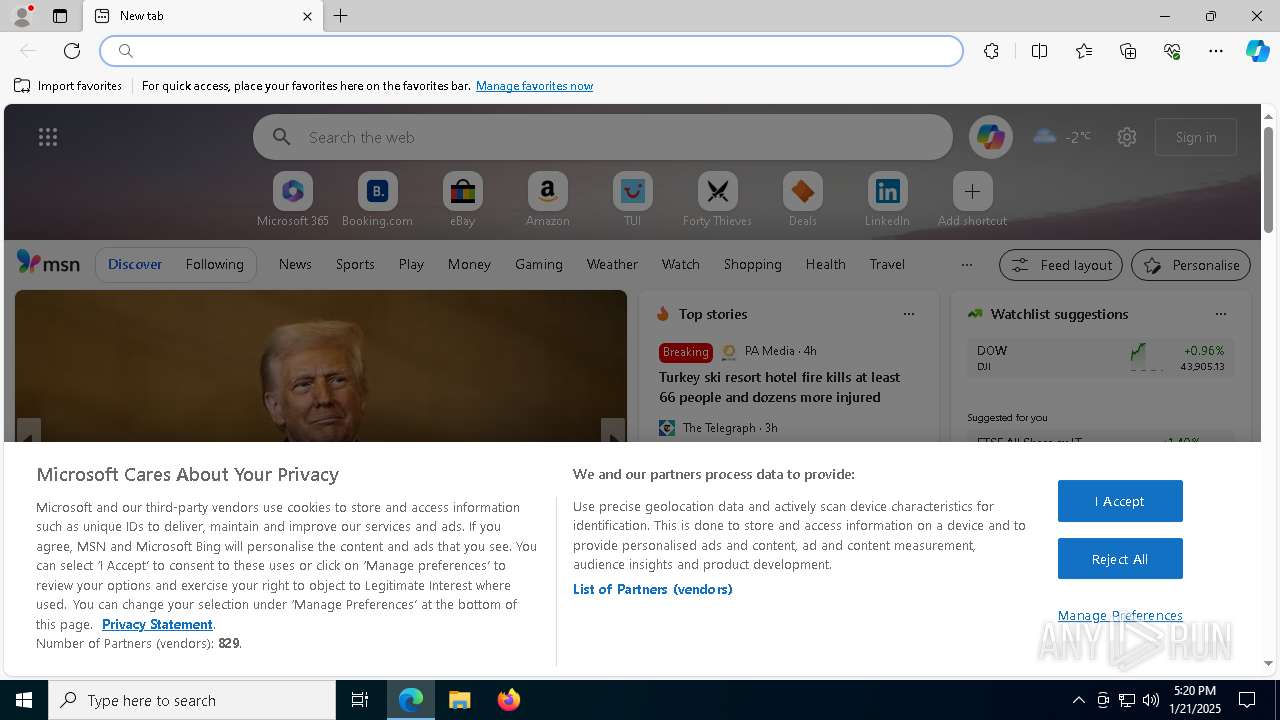1280x720 pixels.
Task: Open the Money category
Action: click(469, 264)
